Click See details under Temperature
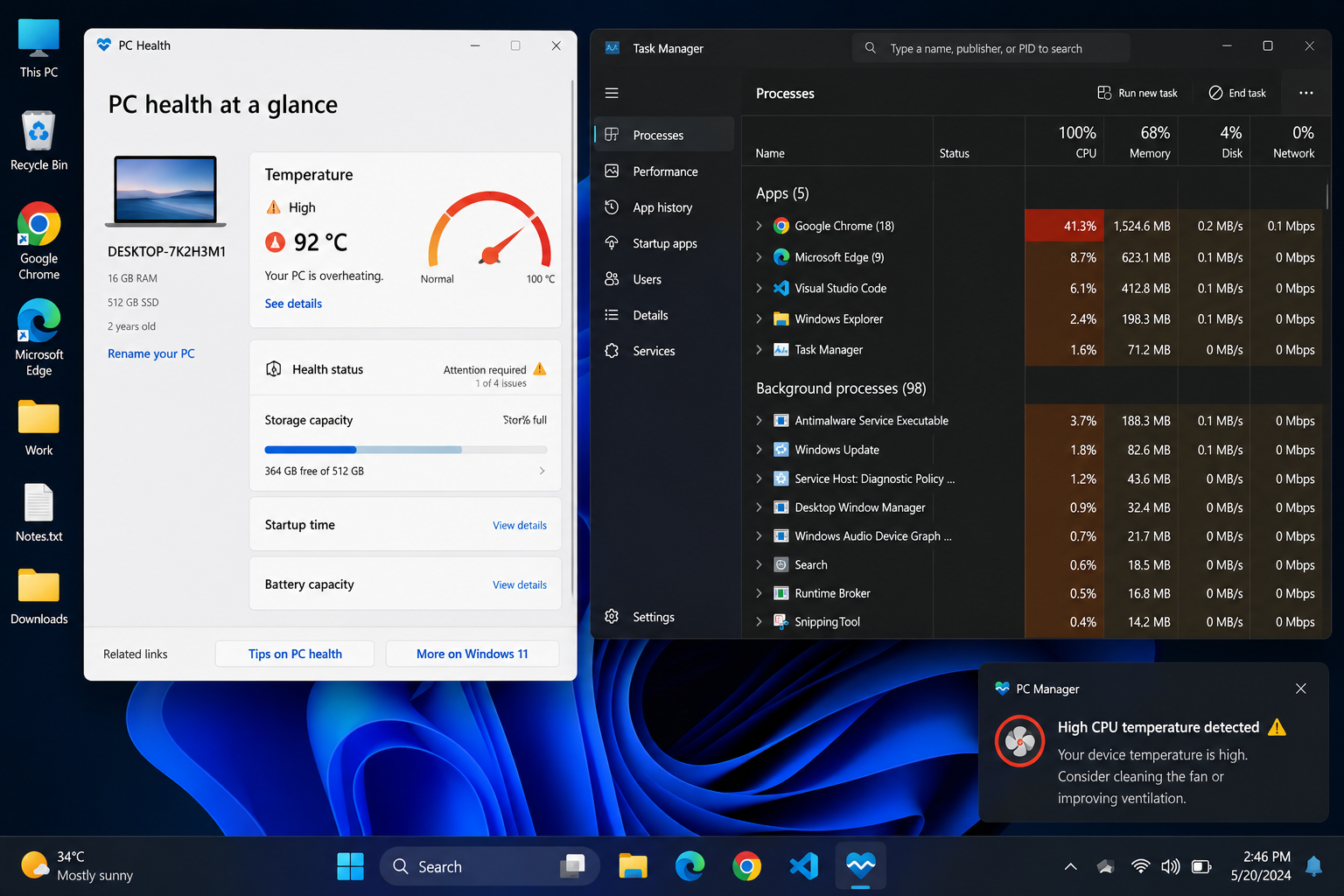 pos(293,304)
